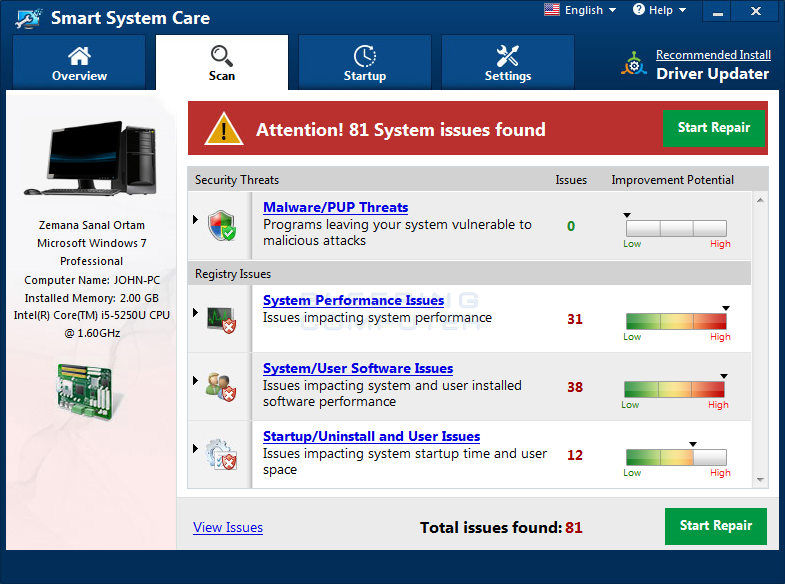Click the Computer Name: JOHN-PC text
This screenshot has height=584, width=785.
[x=92, y=280]
